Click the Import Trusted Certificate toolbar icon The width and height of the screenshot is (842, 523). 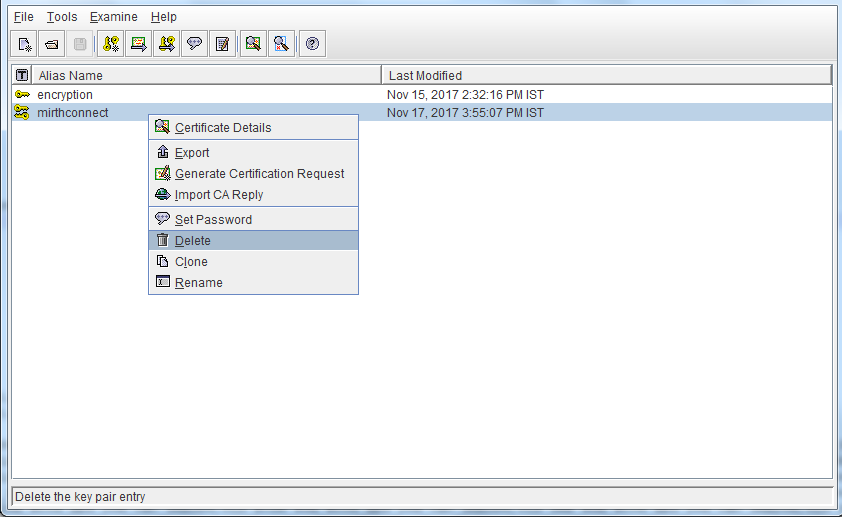tap(139, 44)
